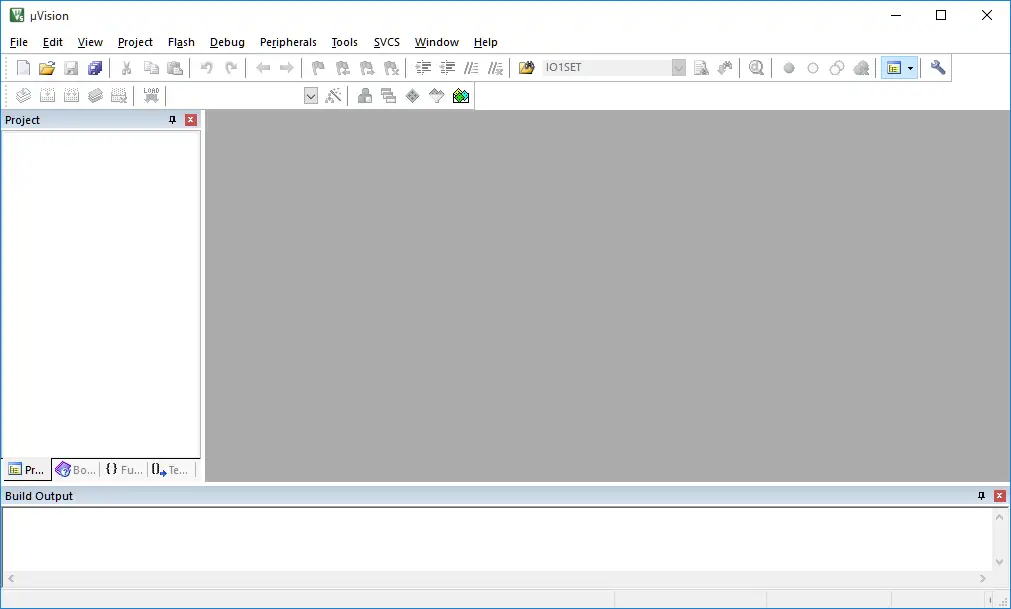Open the SVCS menu
Screen dimensions: 1011x609
coord(387,42)
